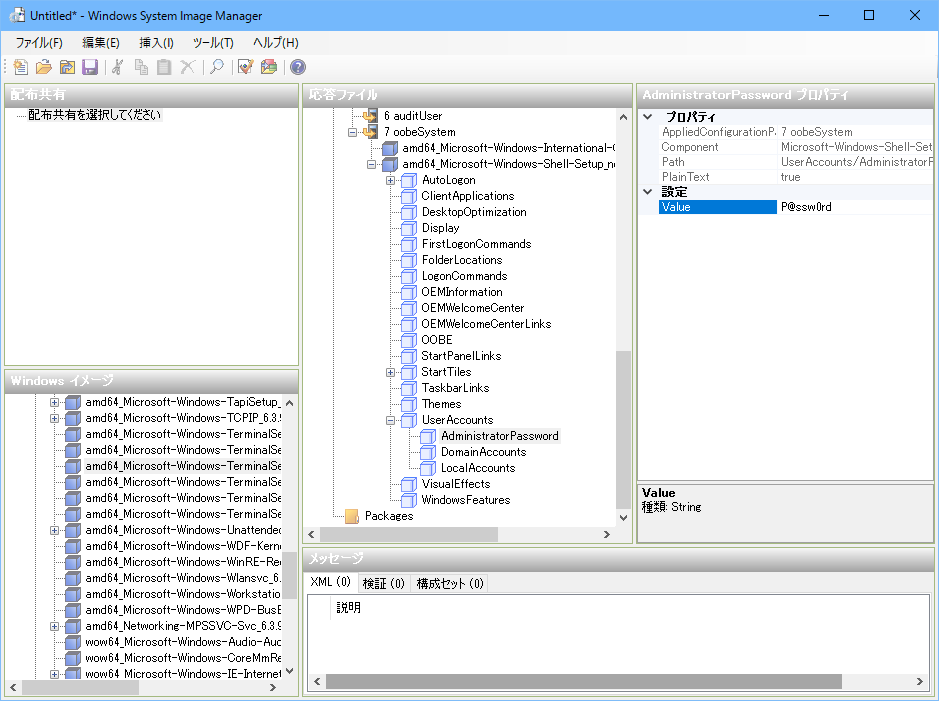Click answer file pane scroll-down arrow
939x701 pixels.
pyautogui.click(x=623, y=518)
